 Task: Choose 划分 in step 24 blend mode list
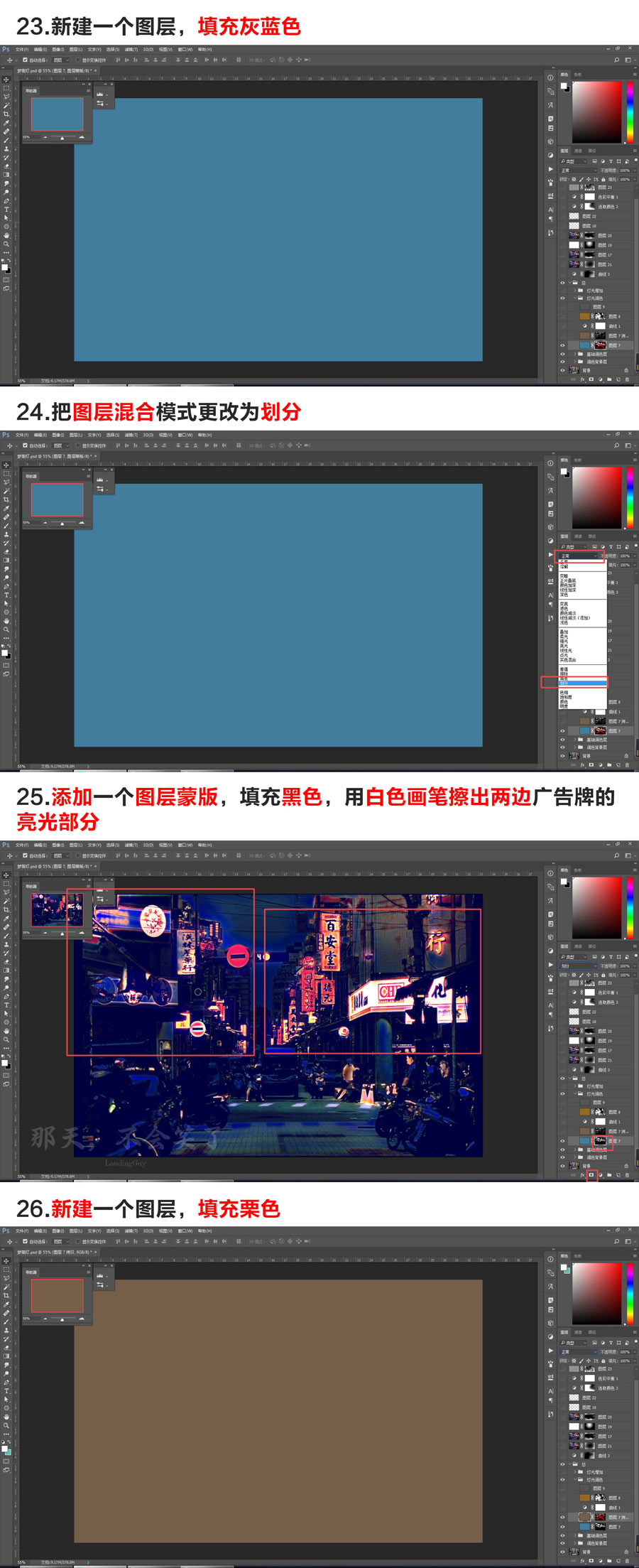pos(583,683)
